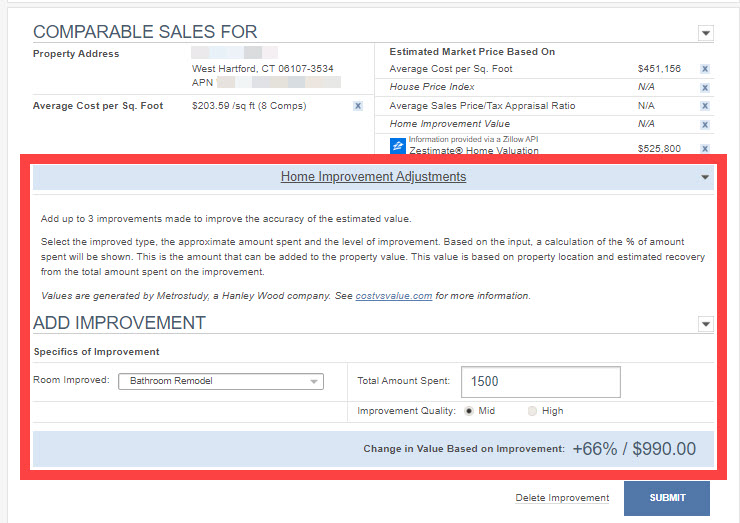The height and width of the screenshot is (523, 740).
Task: Remove the House Price Index row
Action: (705, 87)
